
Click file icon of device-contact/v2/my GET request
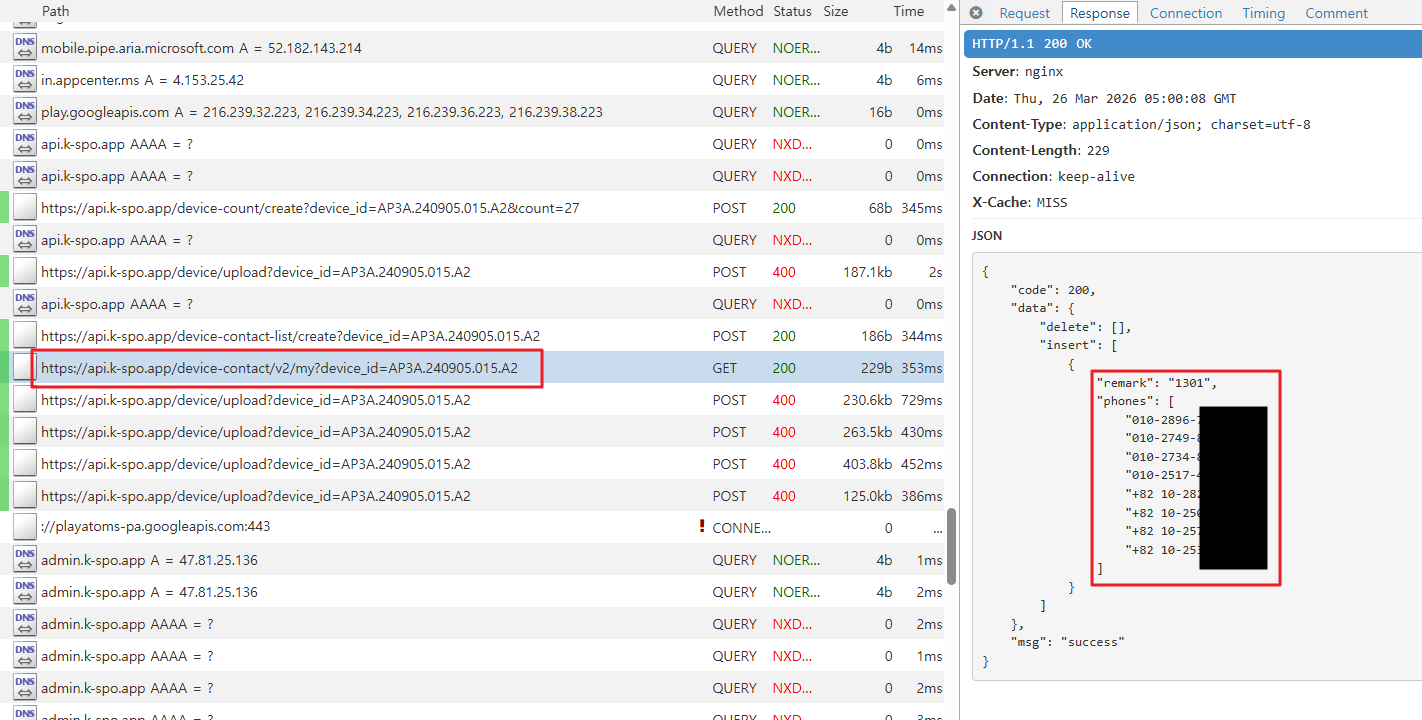23,368
